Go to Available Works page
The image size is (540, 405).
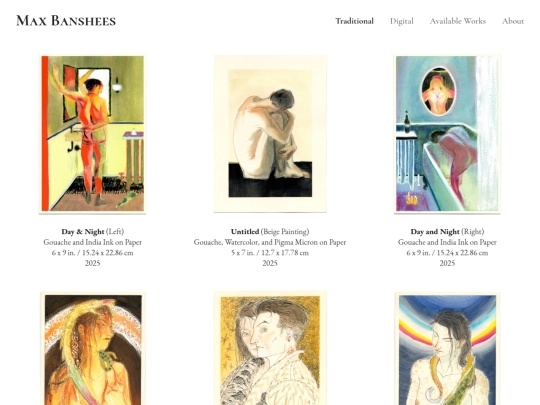(458, 21)
